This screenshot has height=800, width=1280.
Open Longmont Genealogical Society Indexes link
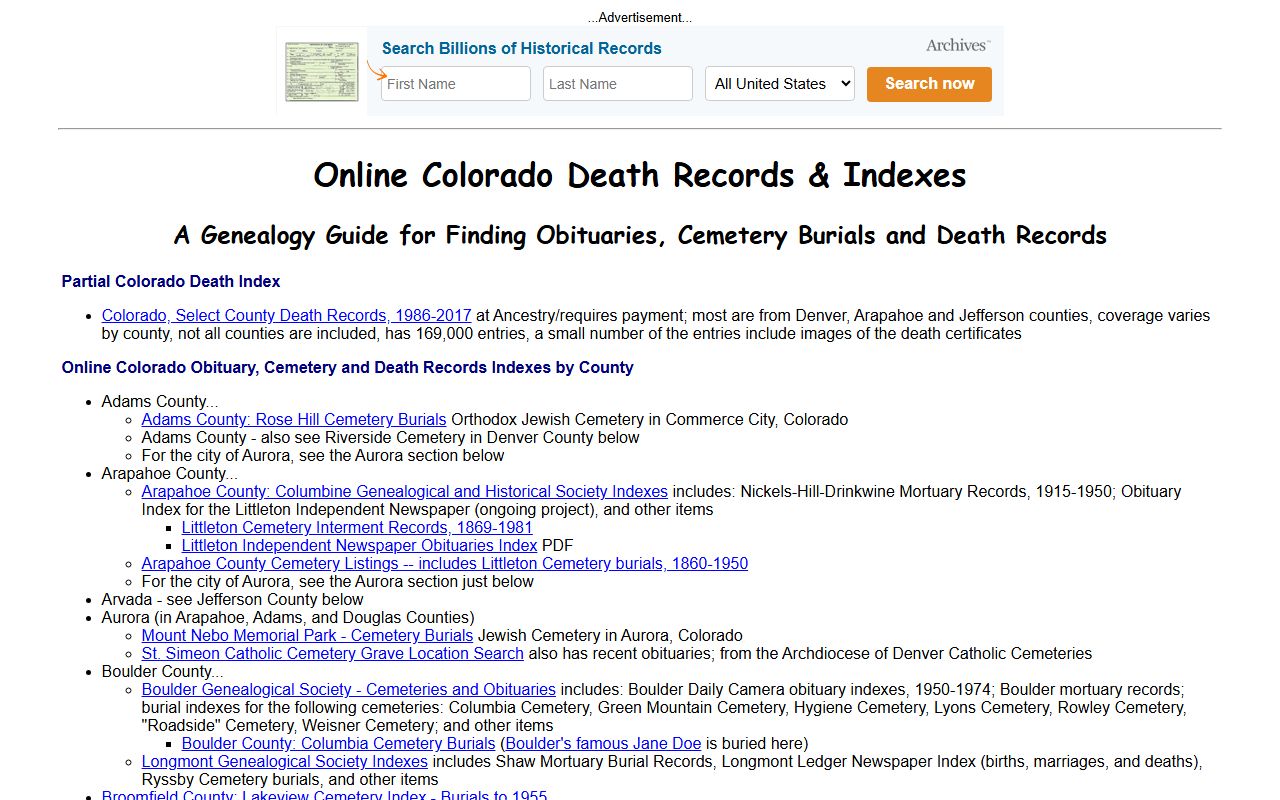tap(285, 761)
